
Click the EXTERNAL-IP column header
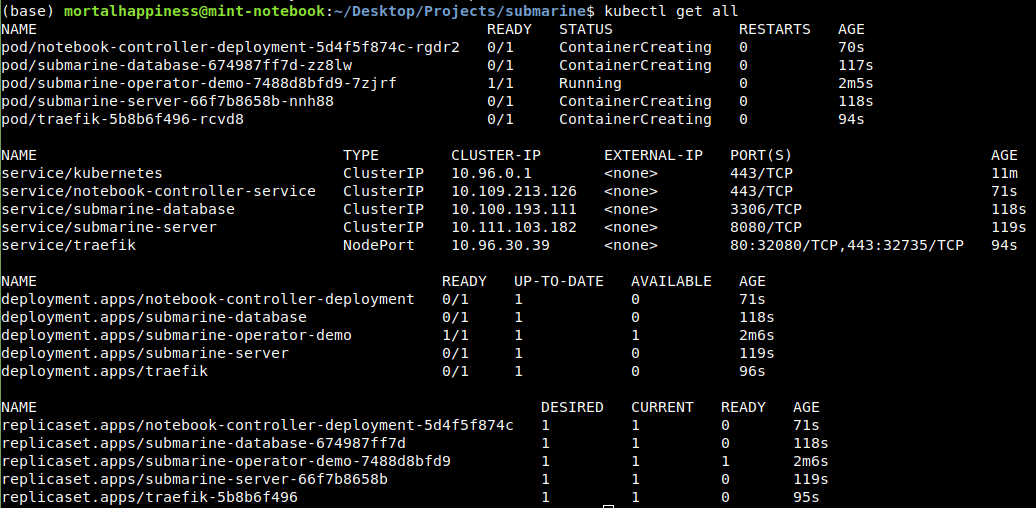[x=653, y=155]
